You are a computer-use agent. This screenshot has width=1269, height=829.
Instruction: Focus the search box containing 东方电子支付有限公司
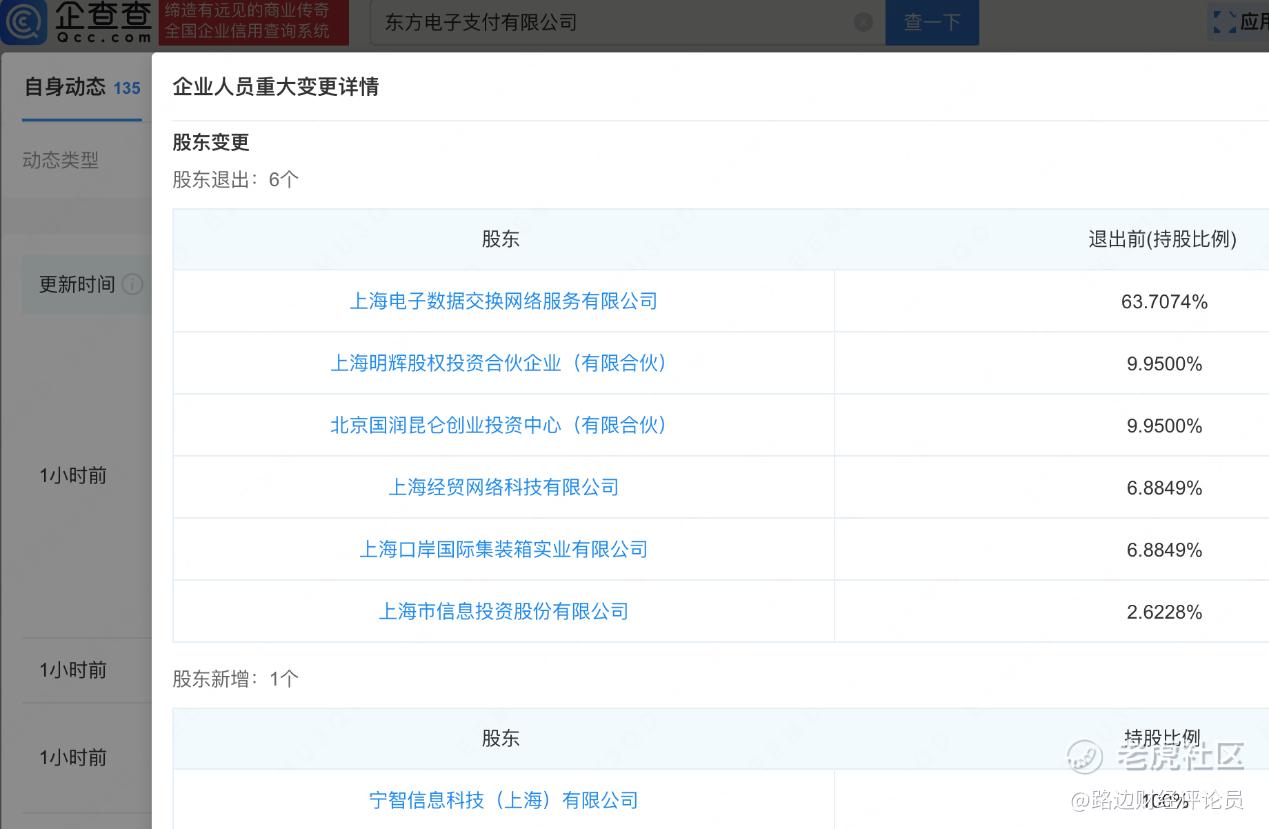point(627,22)
